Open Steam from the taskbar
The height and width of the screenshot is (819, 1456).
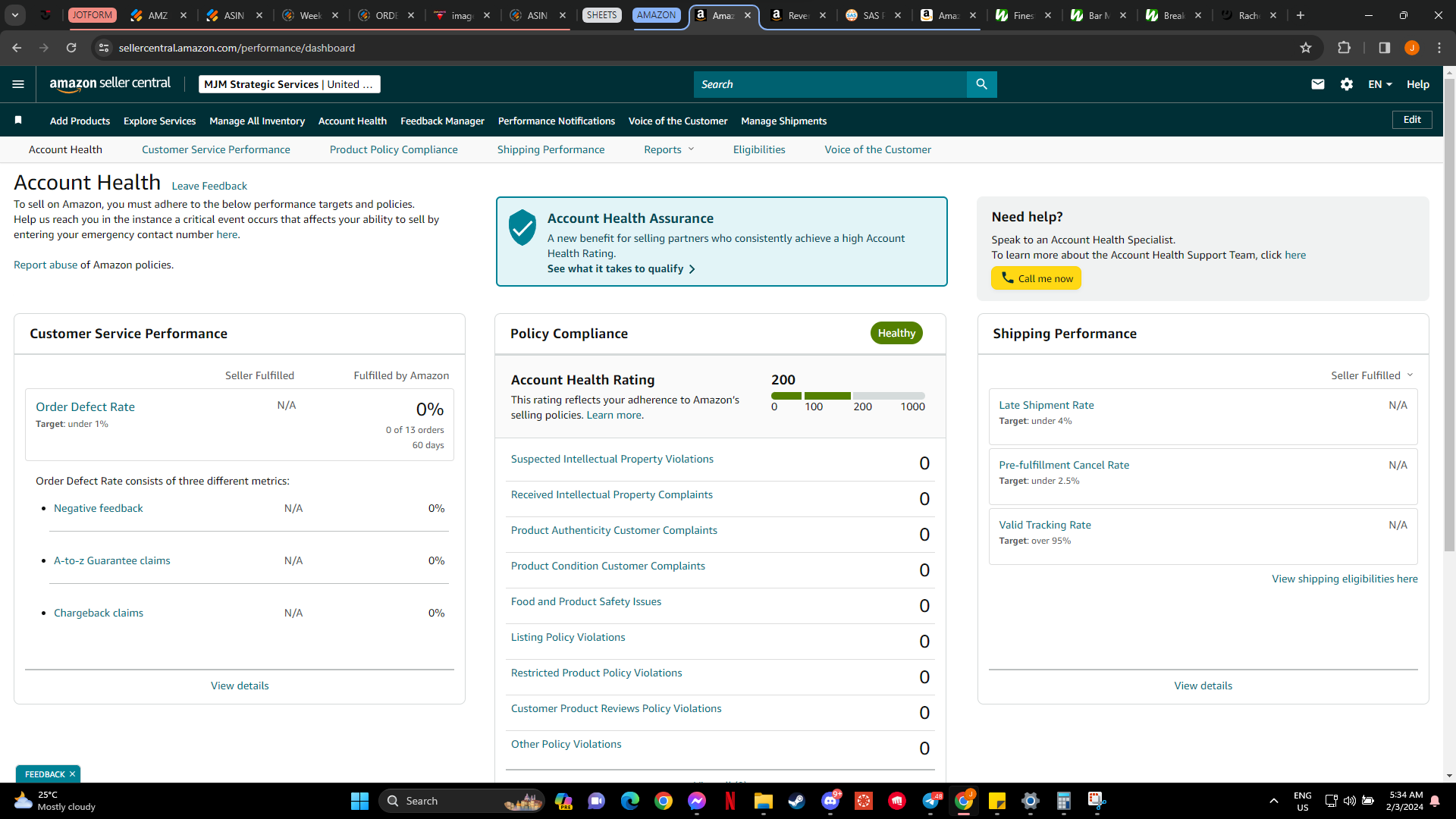click(797, 801)
